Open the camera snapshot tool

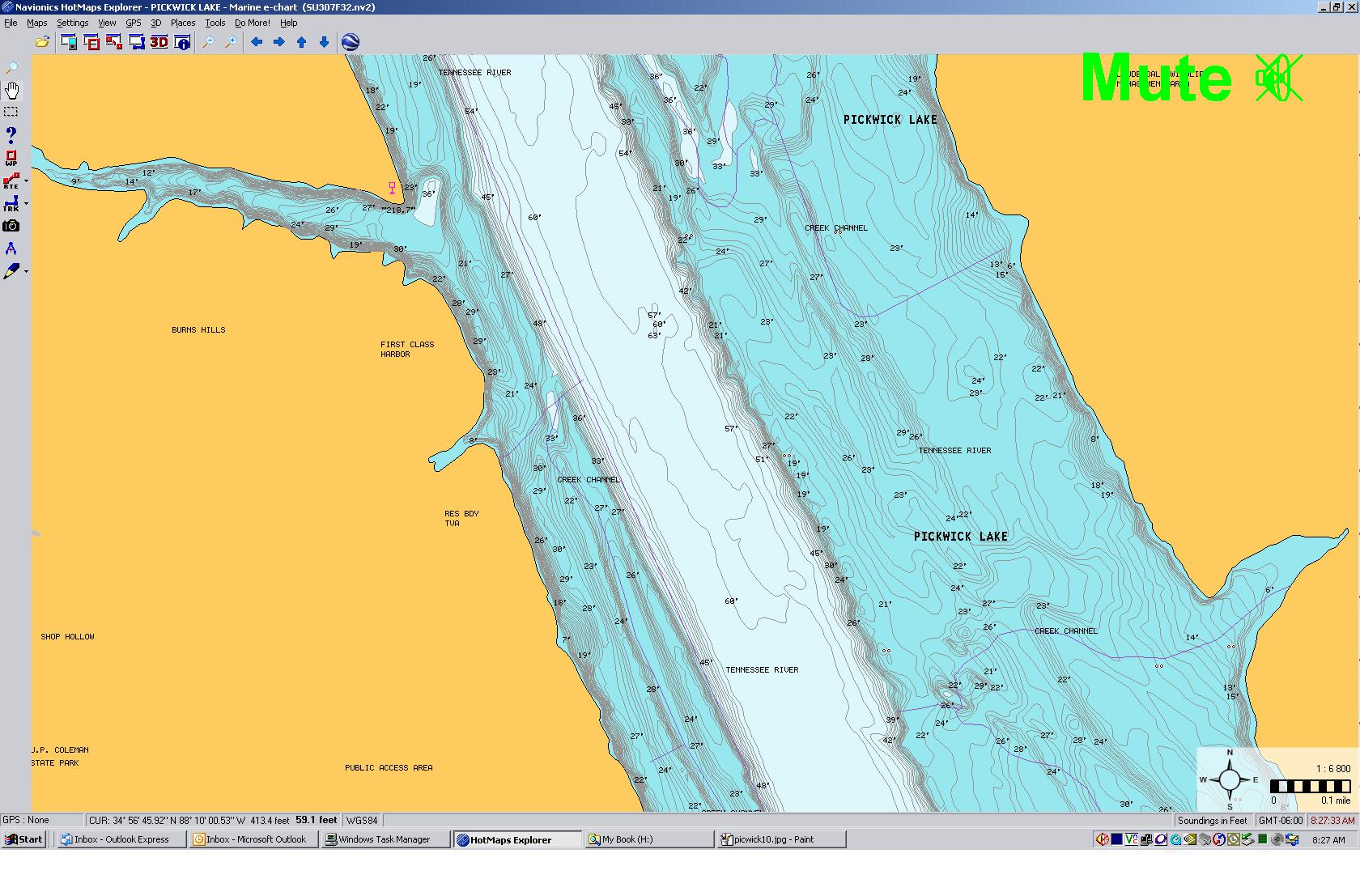coord(11,227)
